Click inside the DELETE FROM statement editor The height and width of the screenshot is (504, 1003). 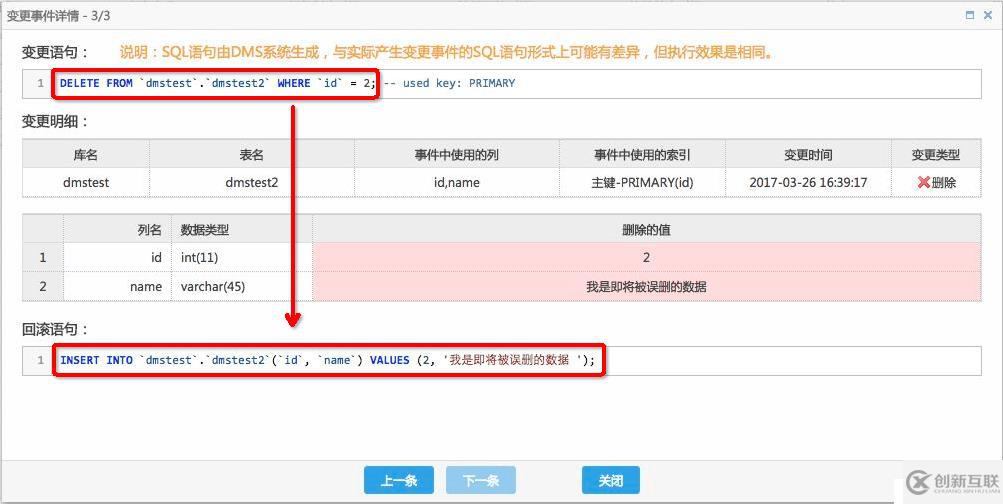point(502,84)
